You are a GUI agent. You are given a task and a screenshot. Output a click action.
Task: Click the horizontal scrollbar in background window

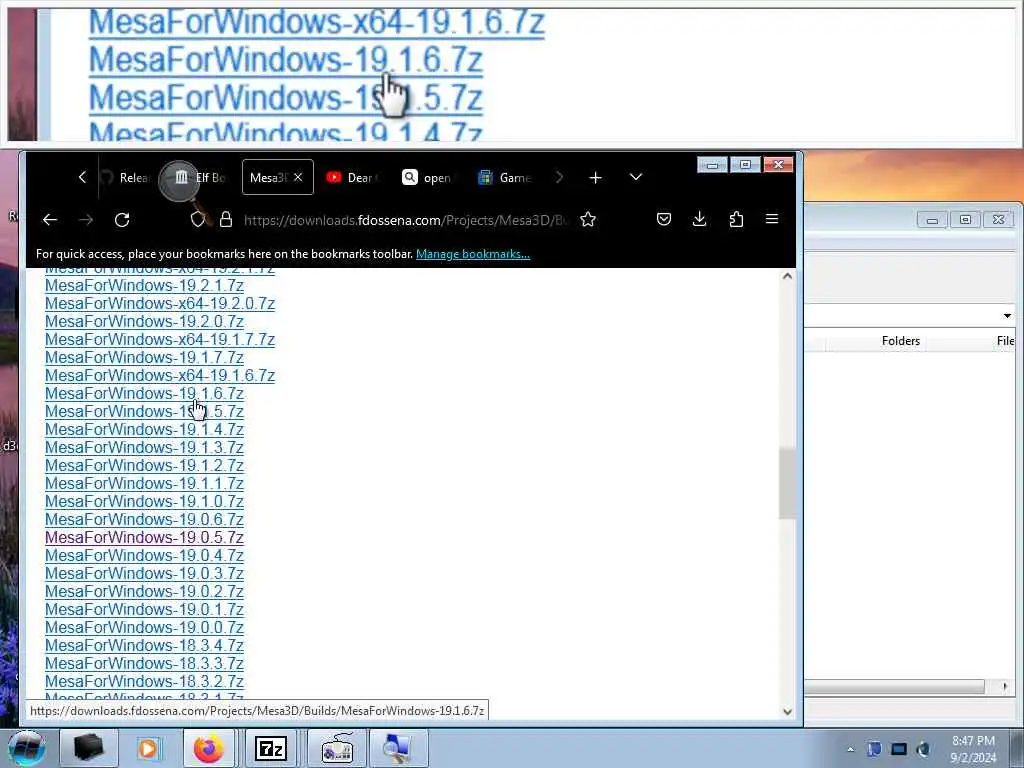point(894,686)
